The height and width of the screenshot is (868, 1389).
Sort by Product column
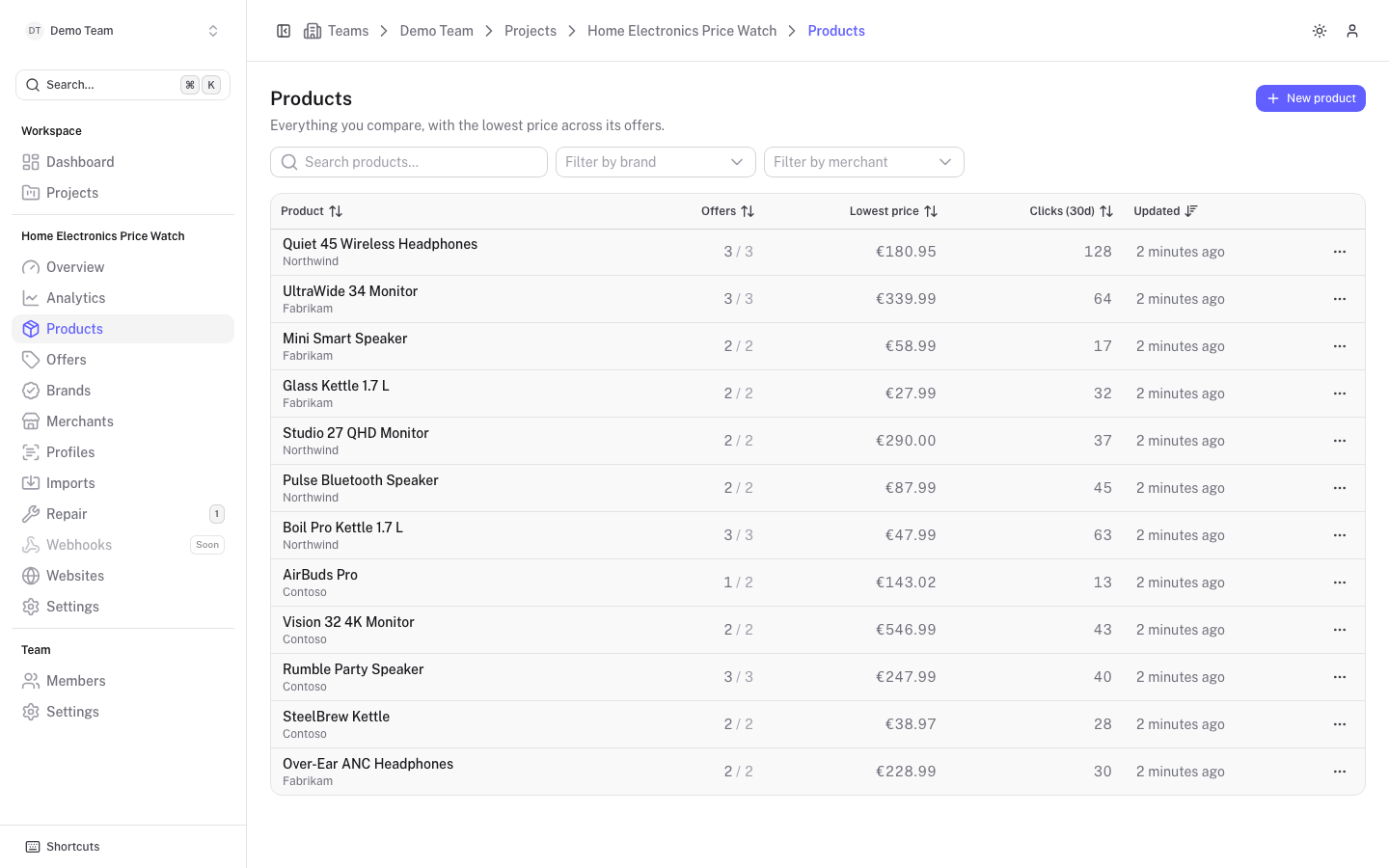coord(312,211)
